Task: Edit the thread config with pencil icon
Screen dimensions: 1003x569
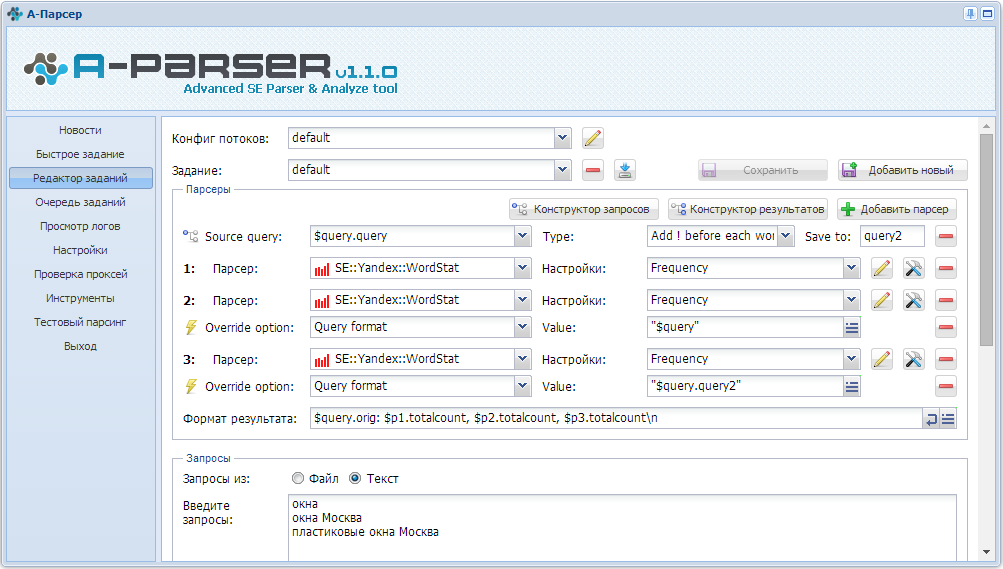Action: (593, 138)
